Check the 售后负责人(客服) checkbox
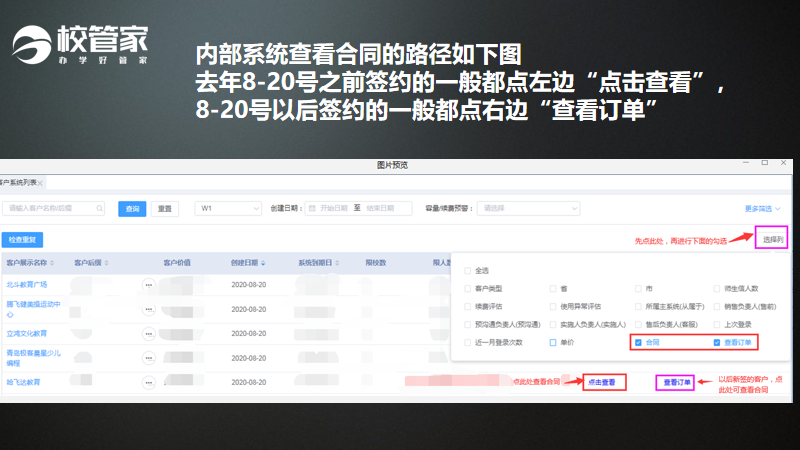 coord(638,324)
